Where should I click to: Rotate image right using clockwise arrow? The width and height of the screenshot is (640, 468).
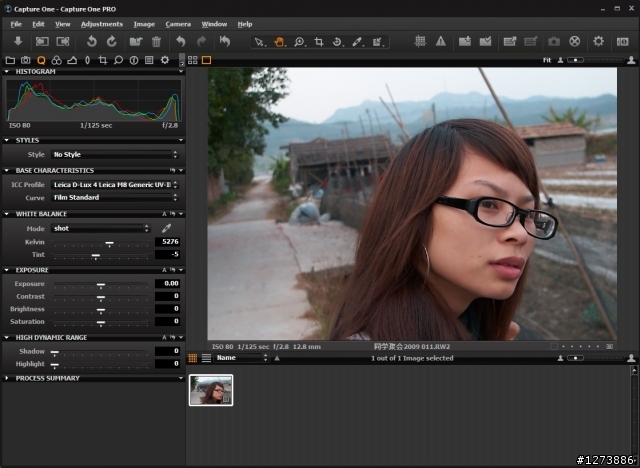tap(111, 41)
